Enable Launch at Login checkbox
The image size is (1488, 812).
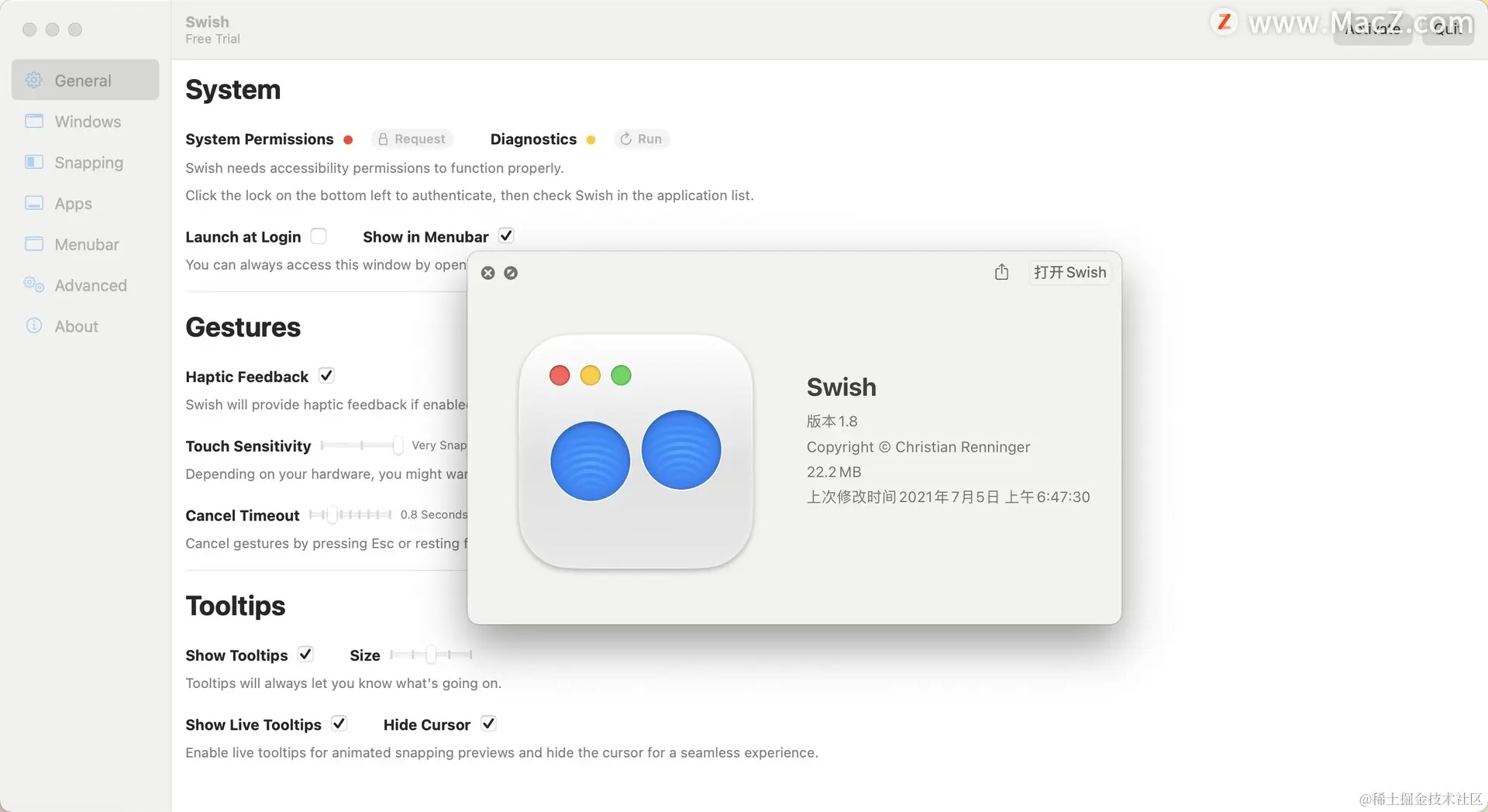pyautogui.click(x=319, y=236)
